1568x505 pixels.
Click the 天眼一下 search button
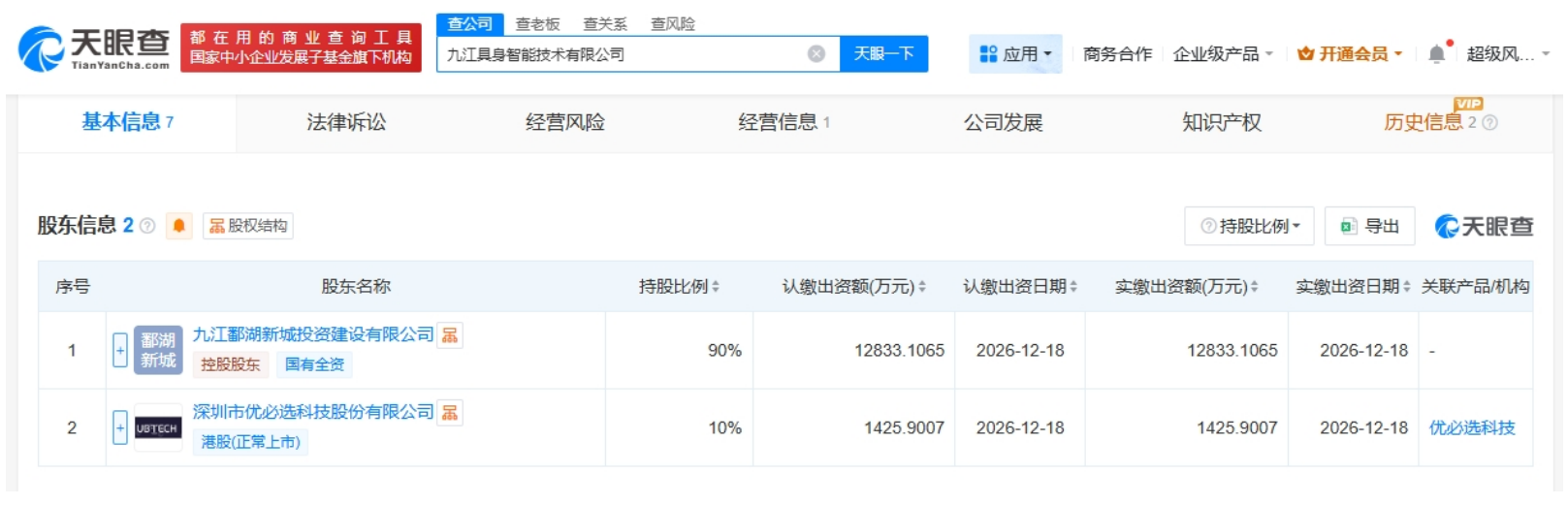(883, 54)
